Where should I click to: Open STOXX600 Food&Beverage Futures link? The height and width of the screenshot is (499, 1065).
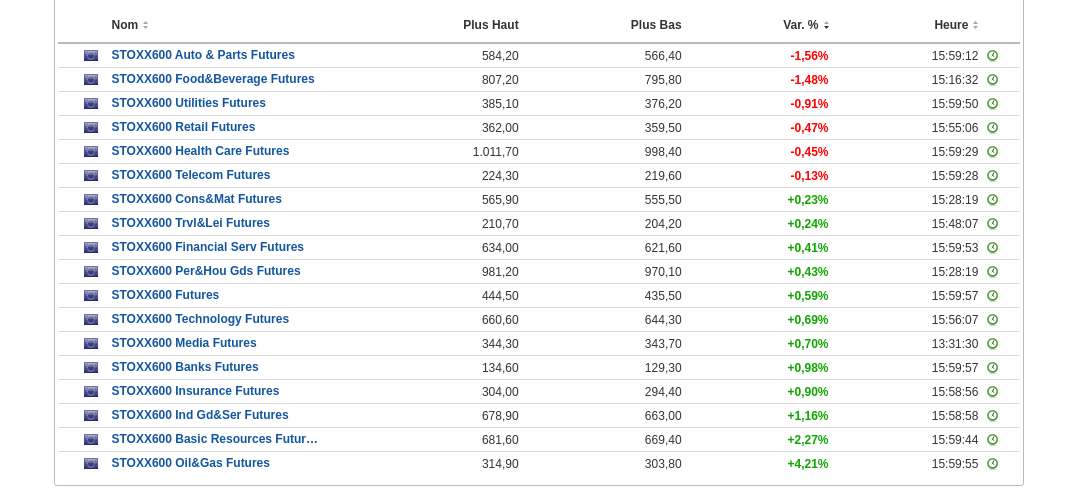(x=212, y=79)
